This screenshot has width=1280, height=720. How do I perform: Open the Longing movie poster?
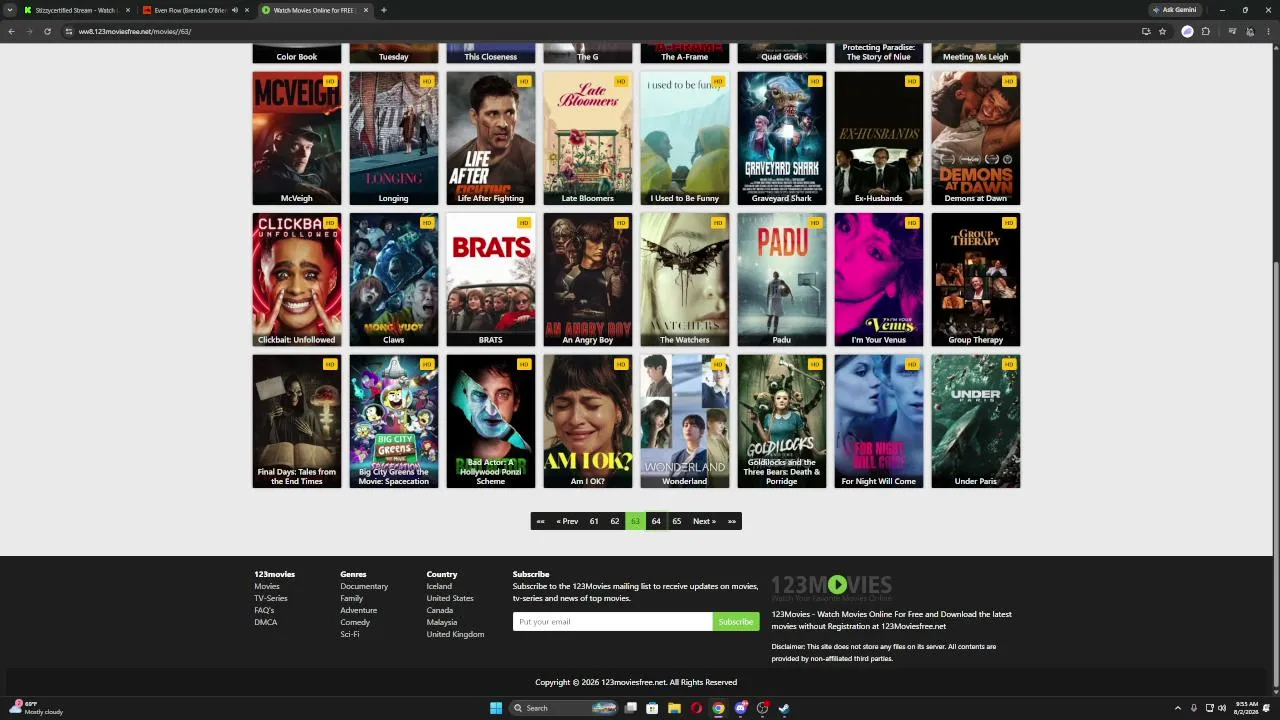(x=394, y=138)
